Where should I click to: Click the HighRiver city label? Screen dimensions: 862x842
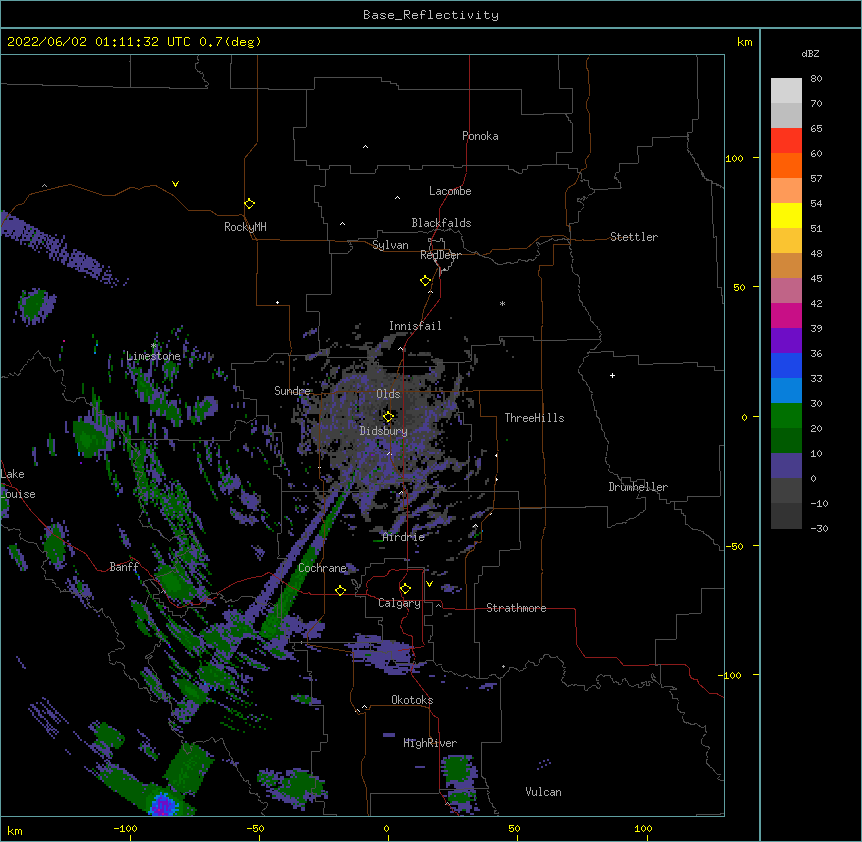click(x=430, y=743)
